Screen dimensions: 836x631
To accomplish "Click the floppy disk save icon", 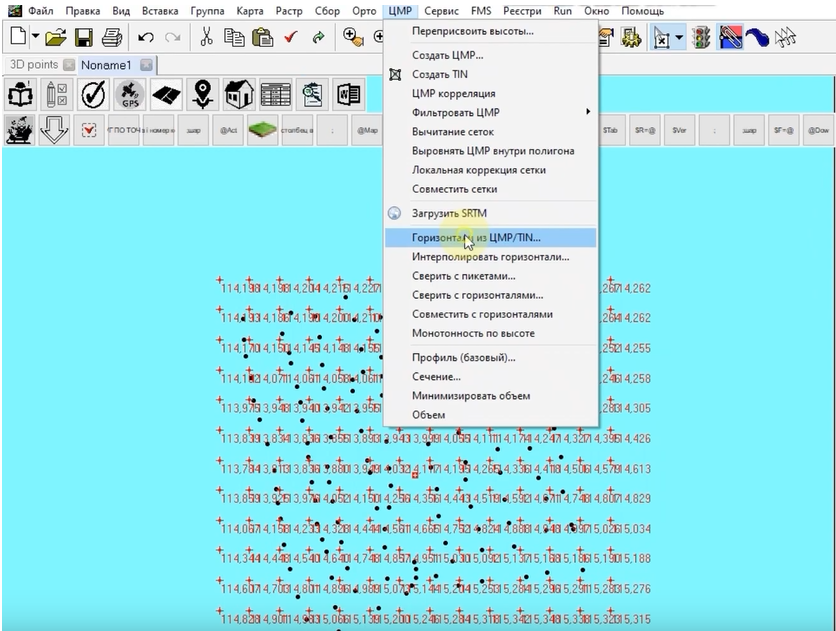I will click(x=84, y=37).
